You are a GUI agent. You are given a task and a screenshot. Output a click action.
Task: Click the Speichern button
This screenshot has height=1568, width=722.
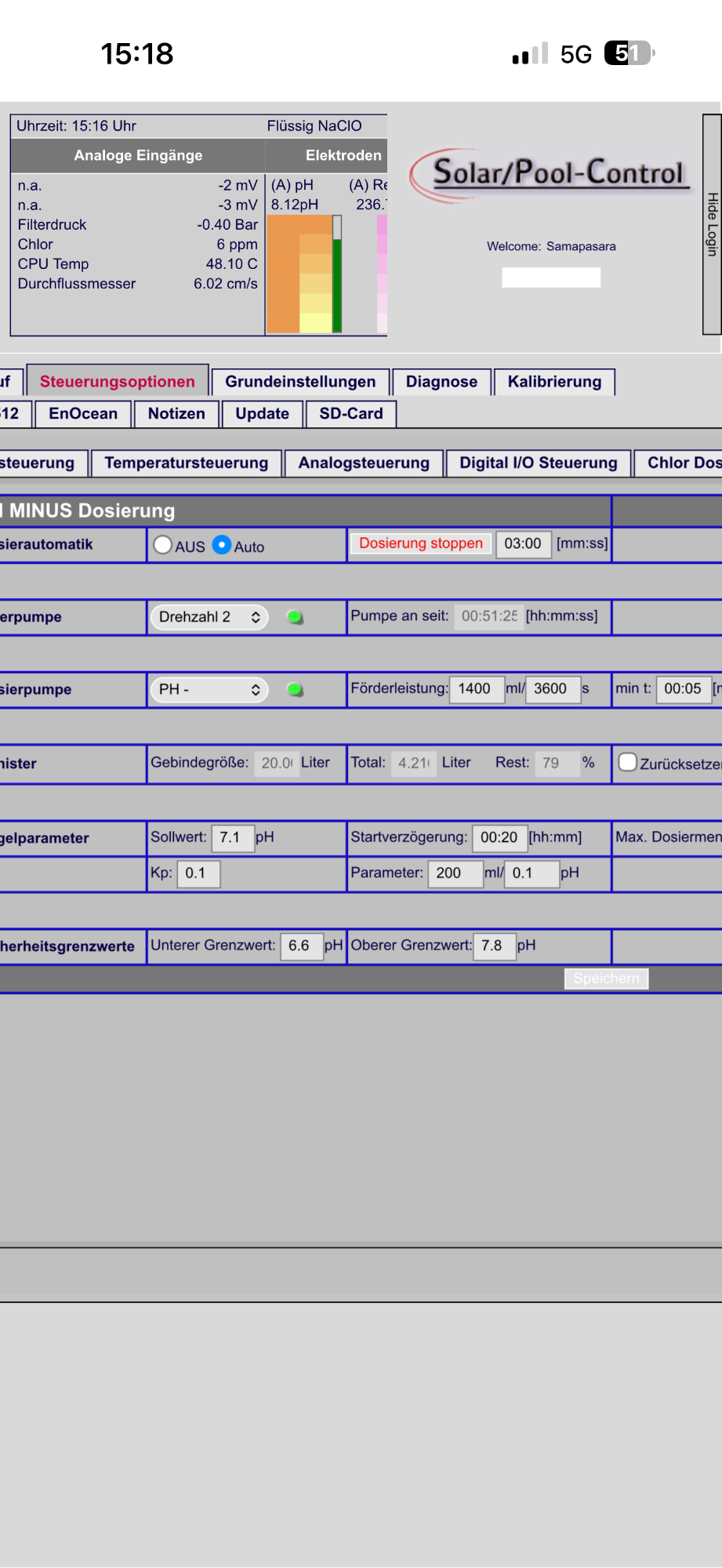(606, 978)
